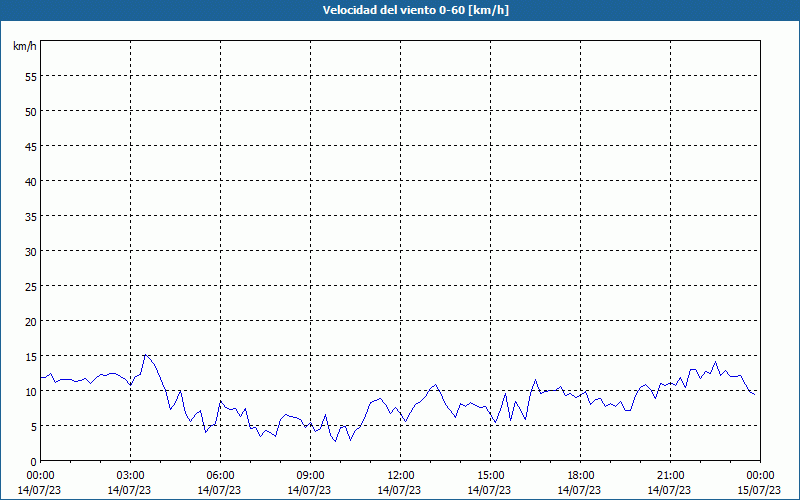Click the y-axis label '15'
800x500 pixels.
click(x=31, y=356)
